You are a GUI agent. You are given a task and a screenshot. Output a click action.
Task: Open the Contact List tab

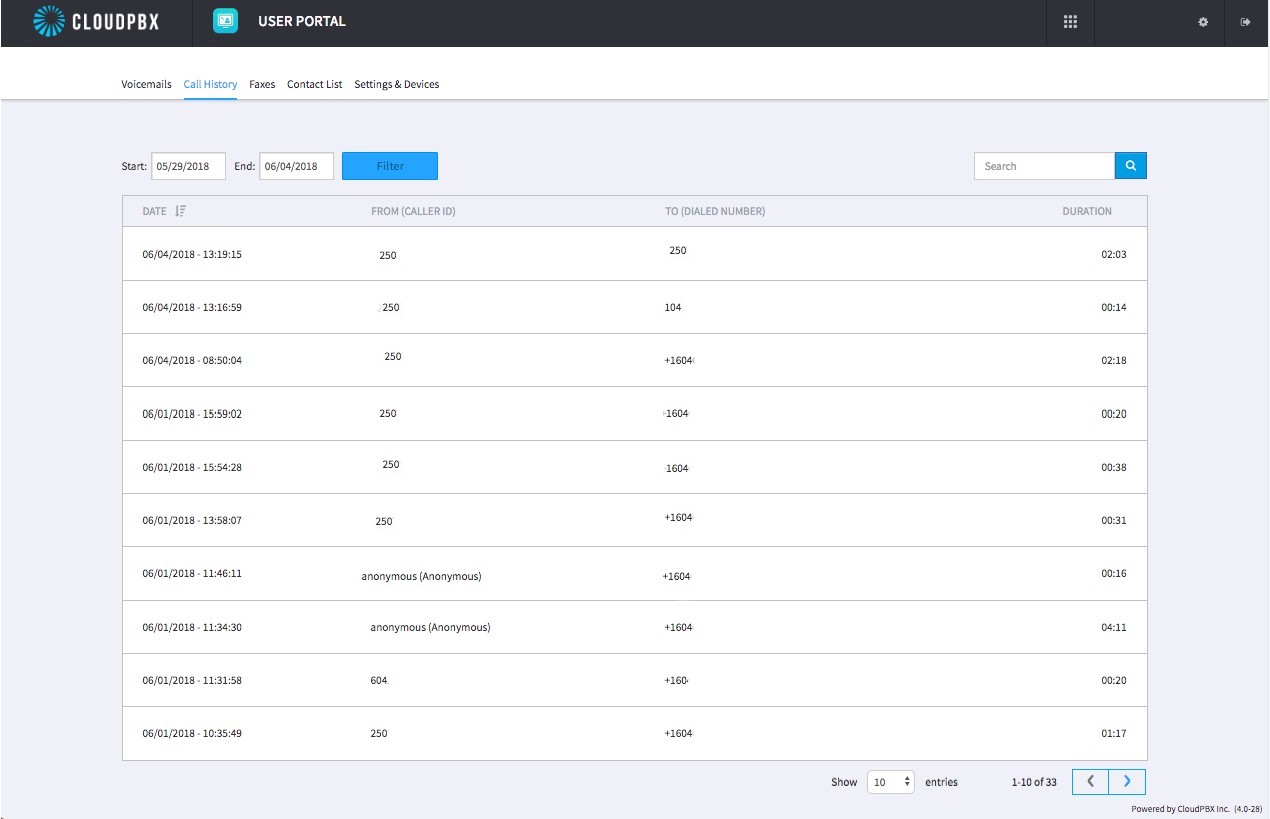pyautogui.click(x=314, y=84)
